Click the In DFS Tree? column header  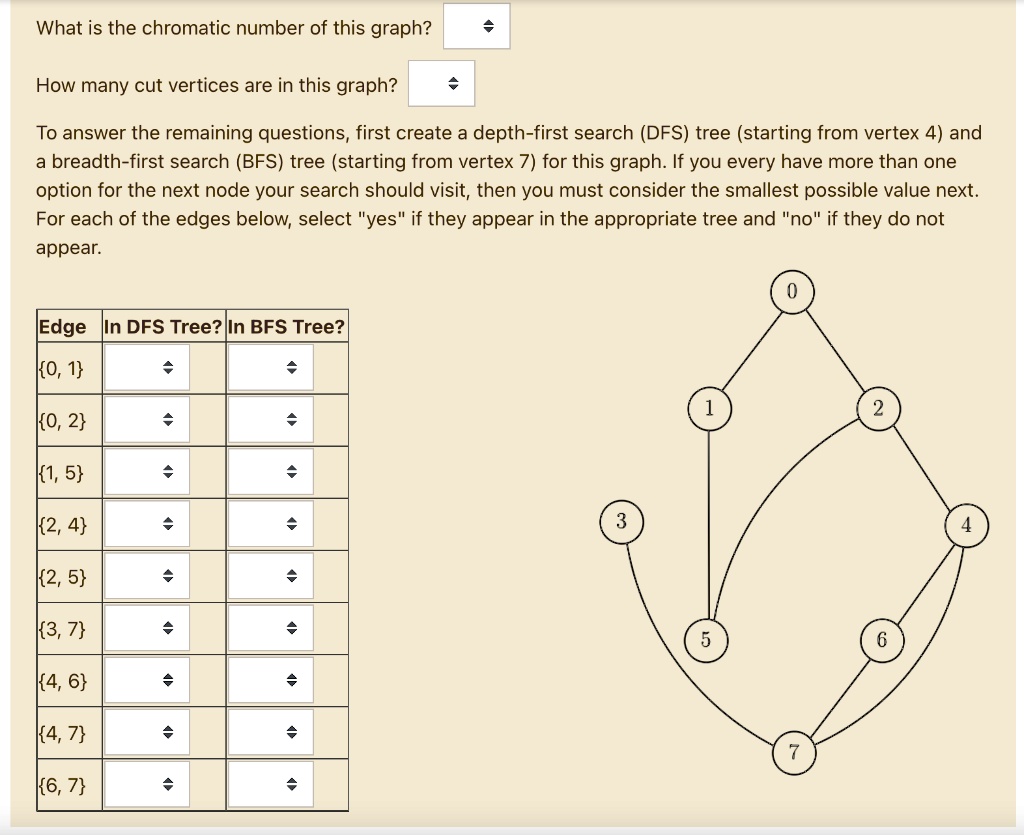click(163, 326)
